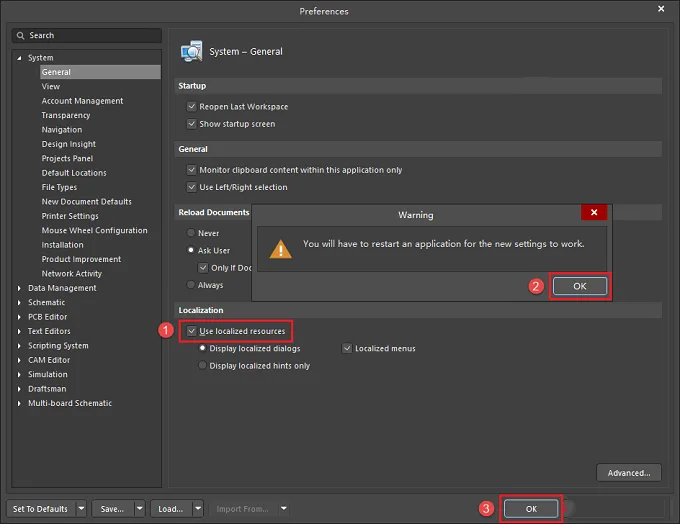
Task: Open Default Locations preferences
Action: [74, 173]
